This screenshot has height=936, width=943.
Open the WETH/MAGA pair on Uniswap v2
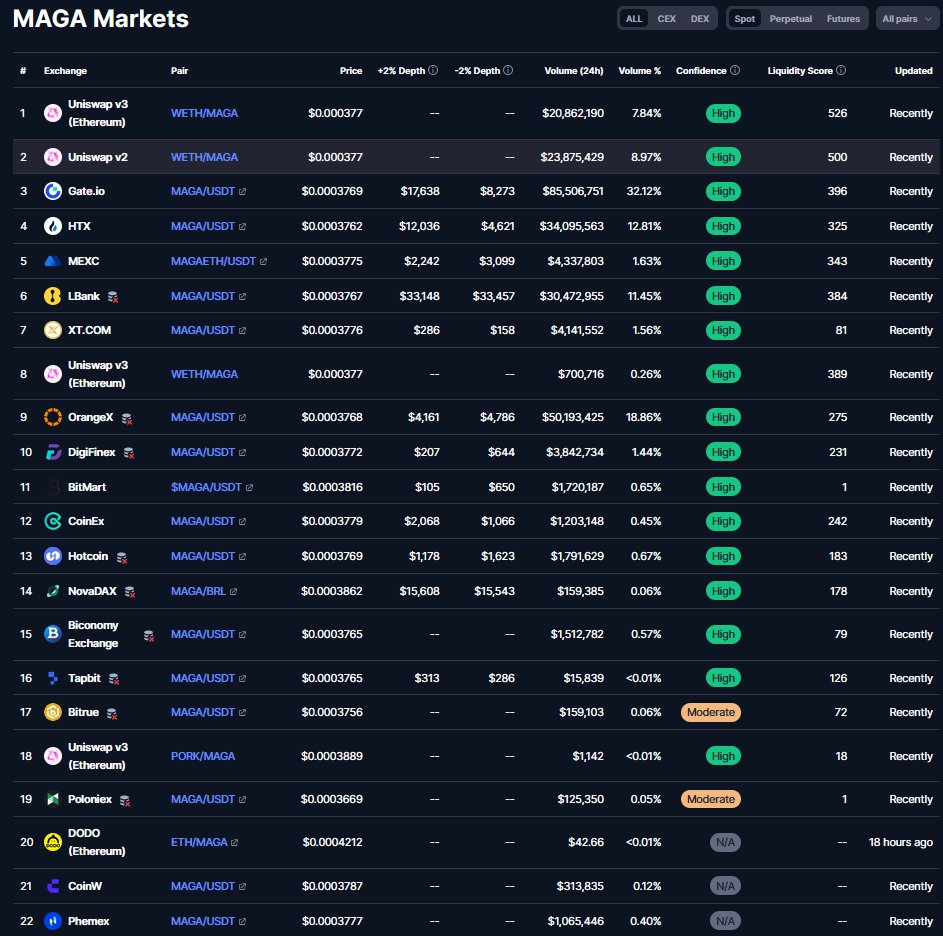(204, 156)
